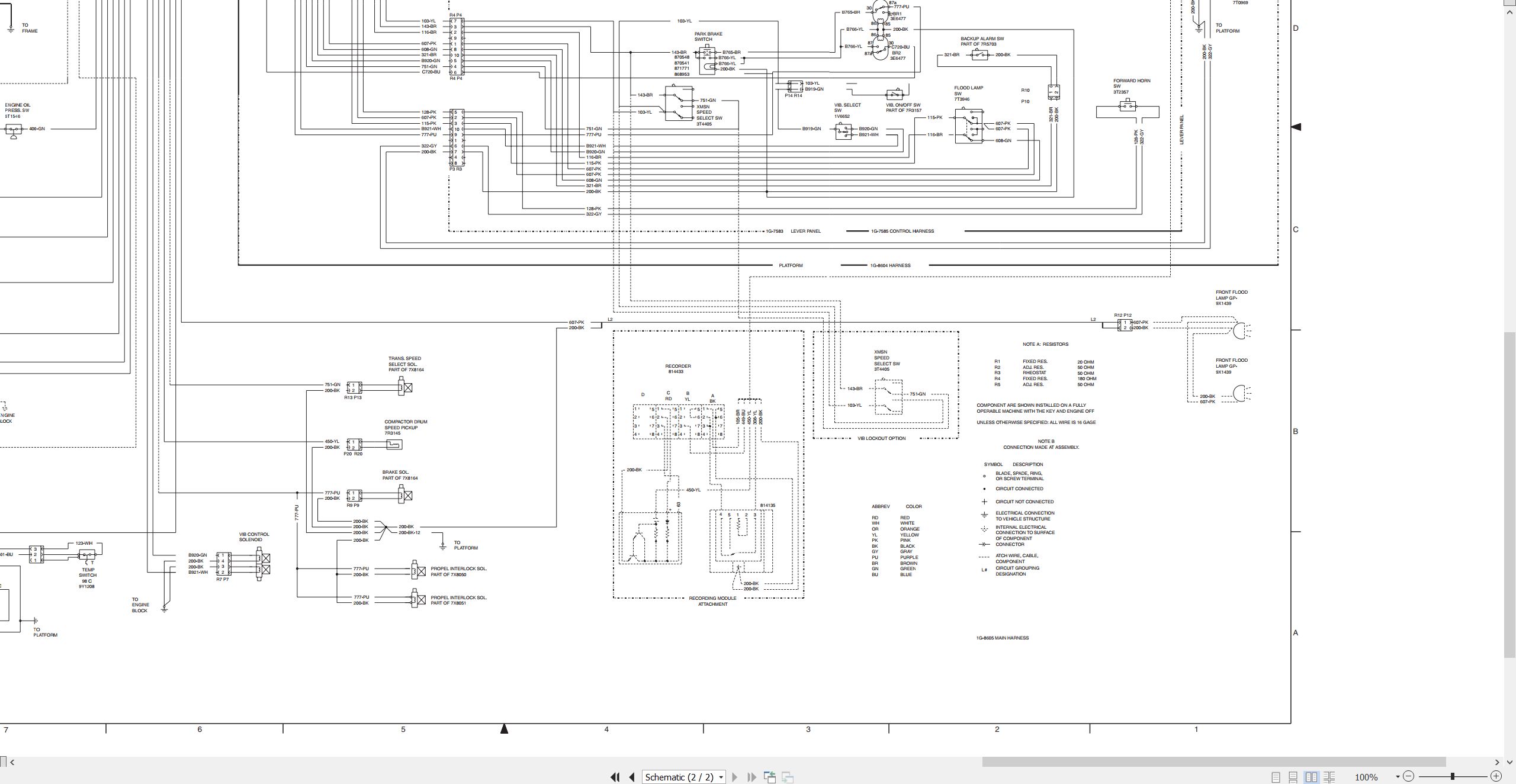The image size is (1516, 784).
Task: Click the horizontal scrollbar thumb
Action: 1214,762
